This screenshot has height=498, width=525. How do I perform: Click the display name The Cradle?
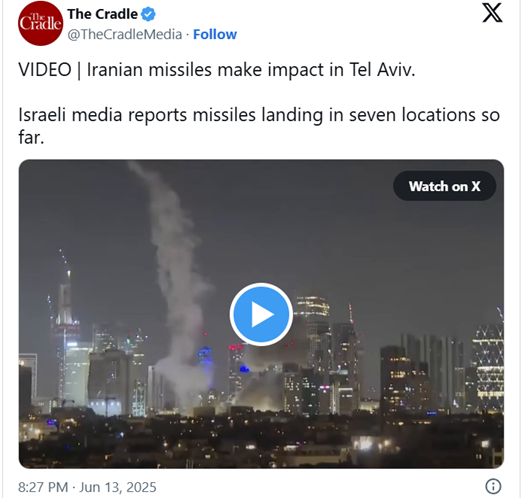point(102,14)
